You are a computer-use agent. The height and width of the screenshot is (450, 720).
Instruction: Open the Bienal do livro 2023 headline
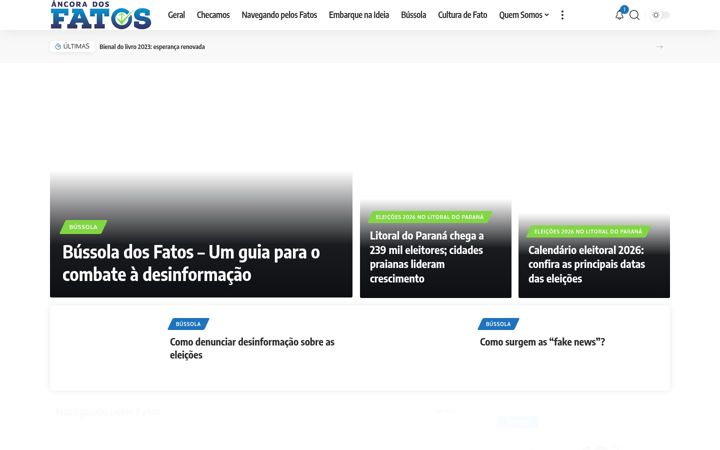(x=152, y=47)
